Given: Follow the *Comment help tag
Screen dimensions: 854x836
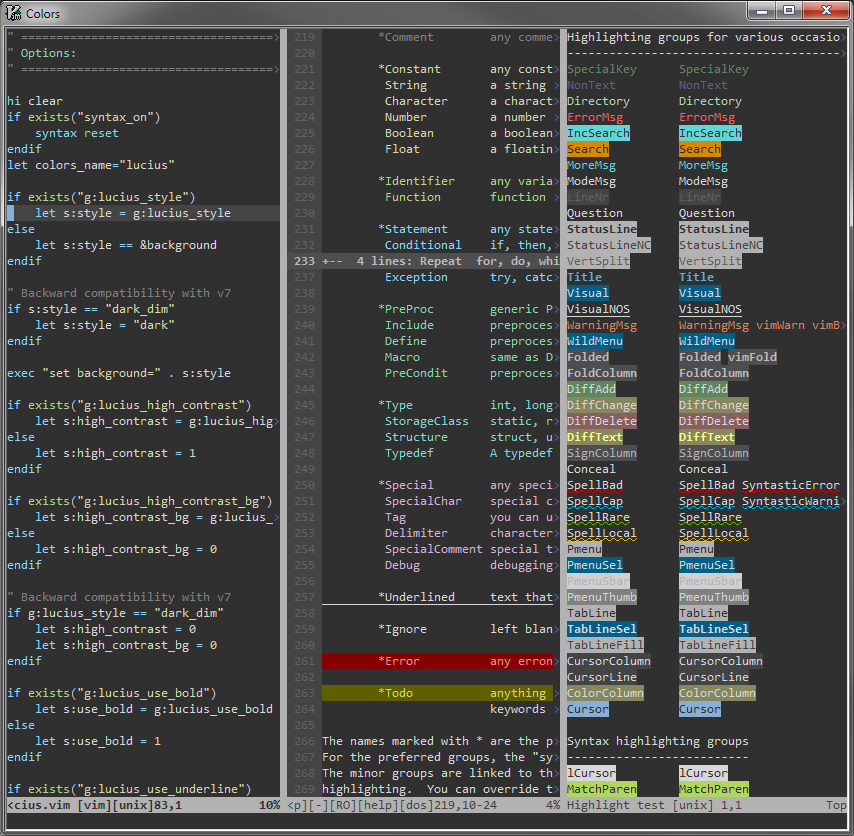Looking at the screenshot, I should pyautogui.click(x=405, y=37).
